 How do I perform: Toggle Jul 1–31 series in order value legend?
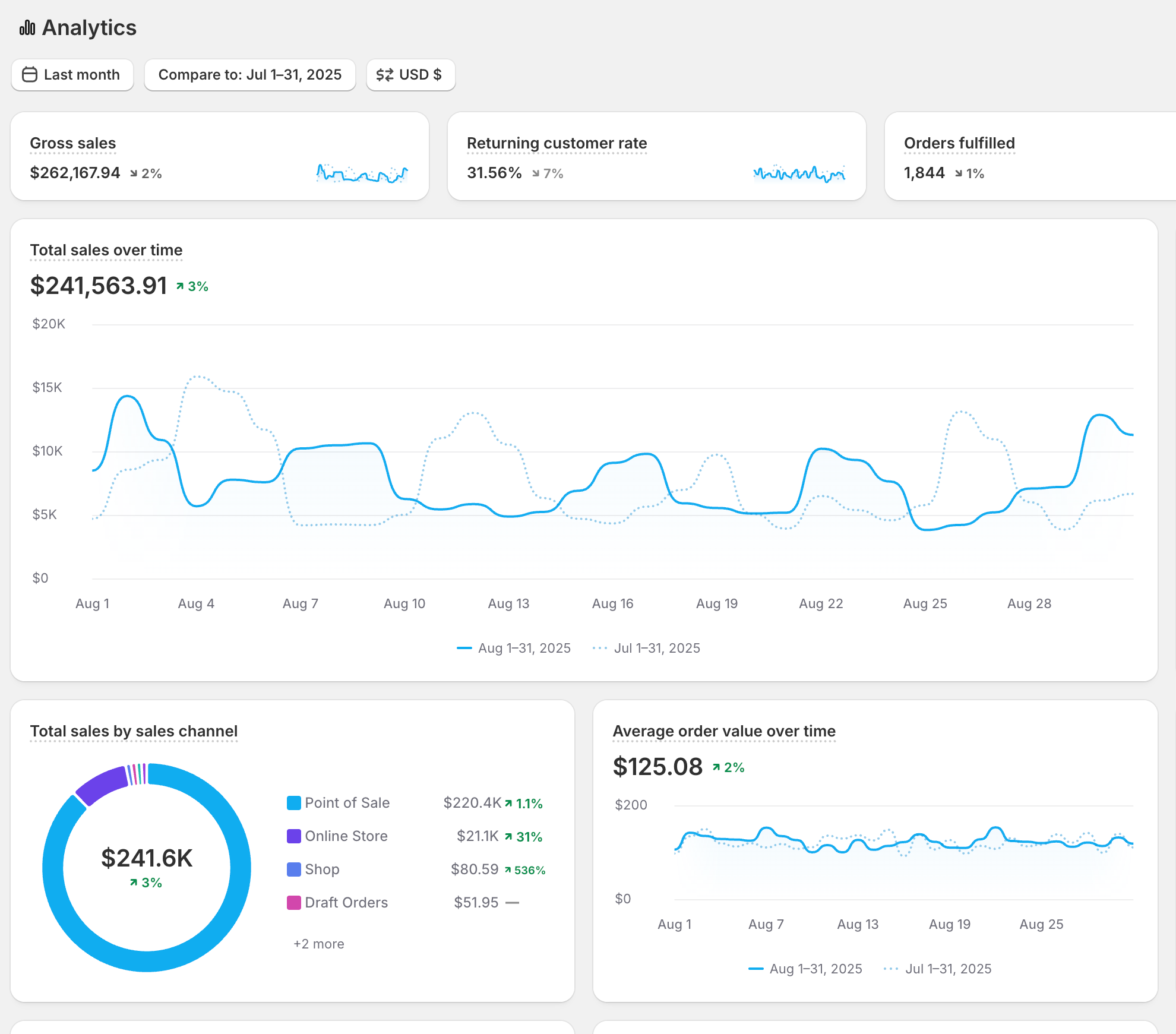pos(937,969)
